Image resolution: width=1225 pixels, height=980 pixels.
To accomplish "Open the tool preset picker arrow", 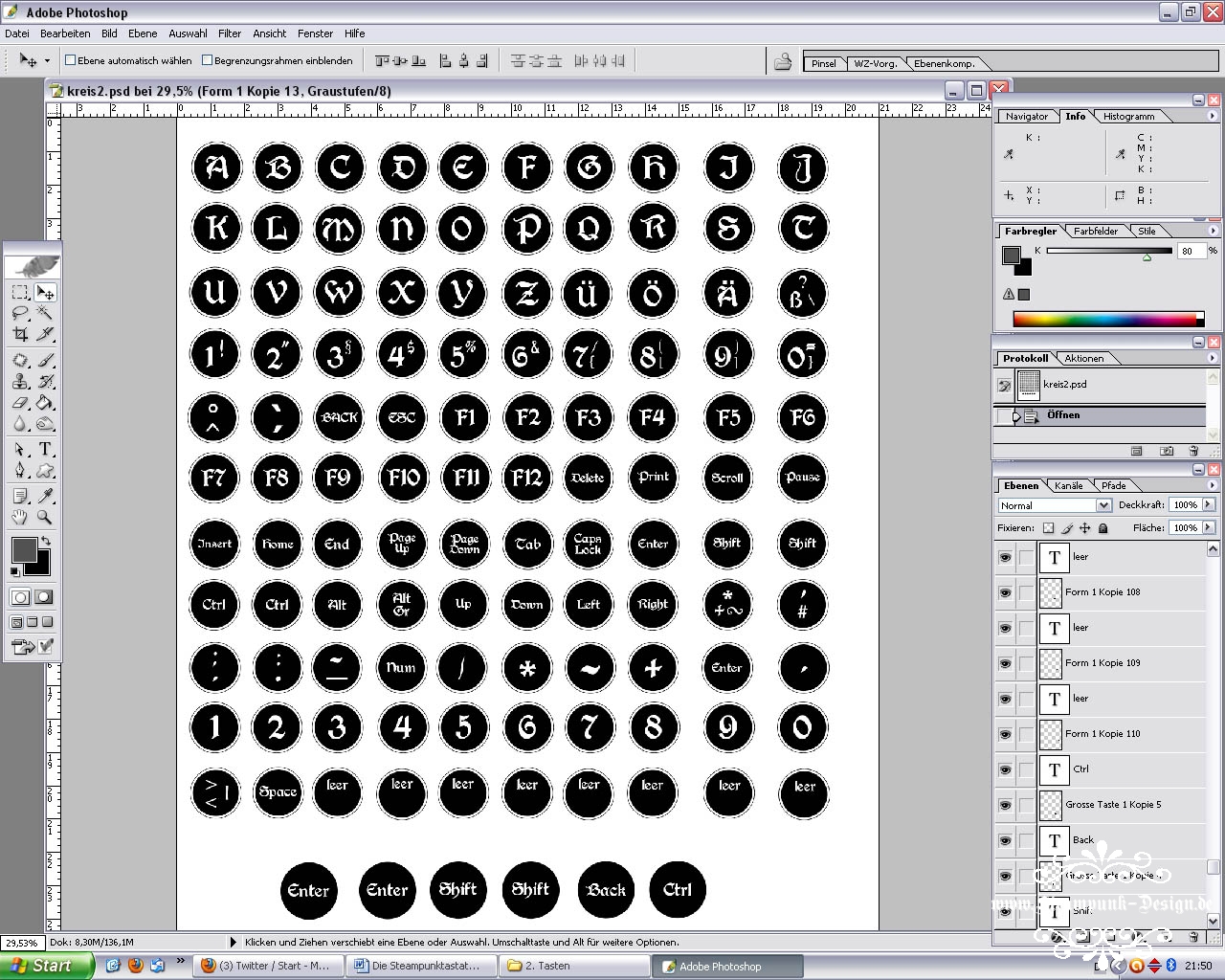I will [47, 61].
